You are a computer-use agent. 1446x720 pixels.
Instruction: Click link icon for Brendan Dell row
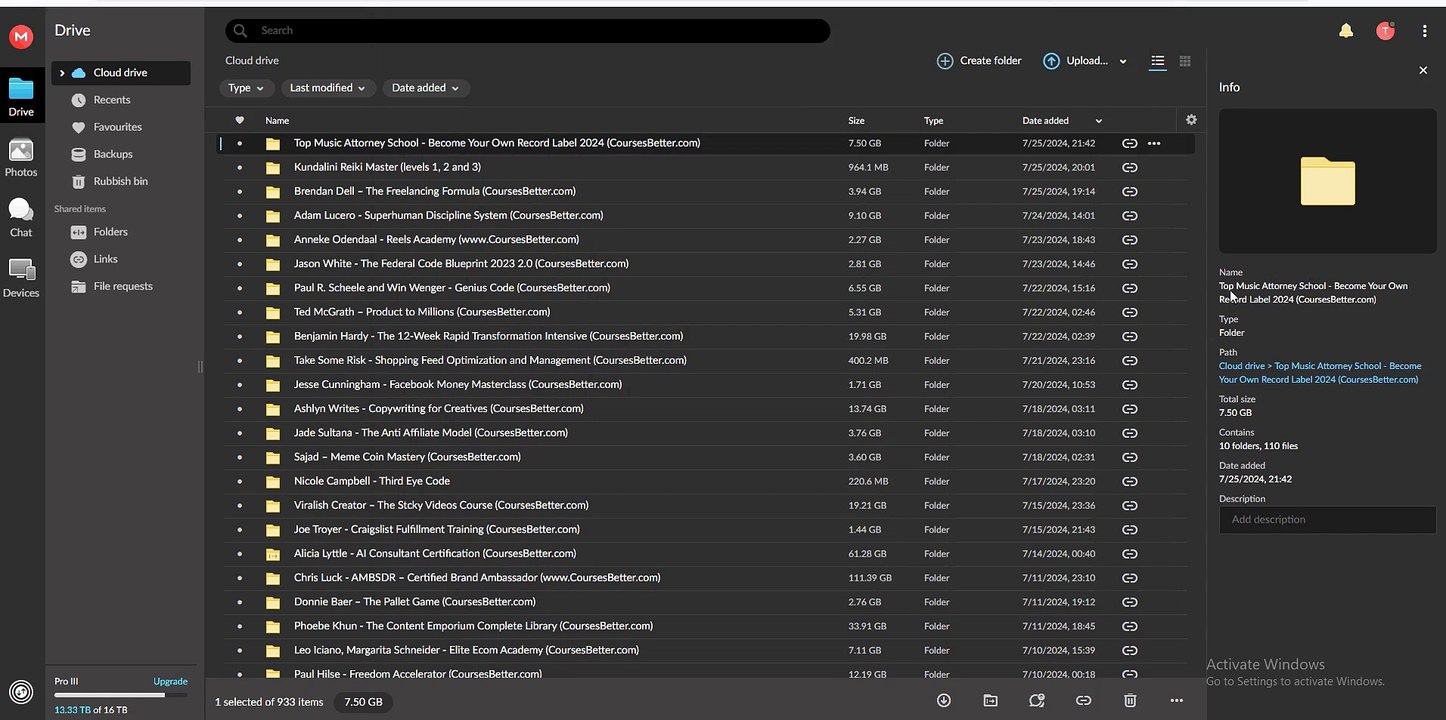[x=1130, y=191]
